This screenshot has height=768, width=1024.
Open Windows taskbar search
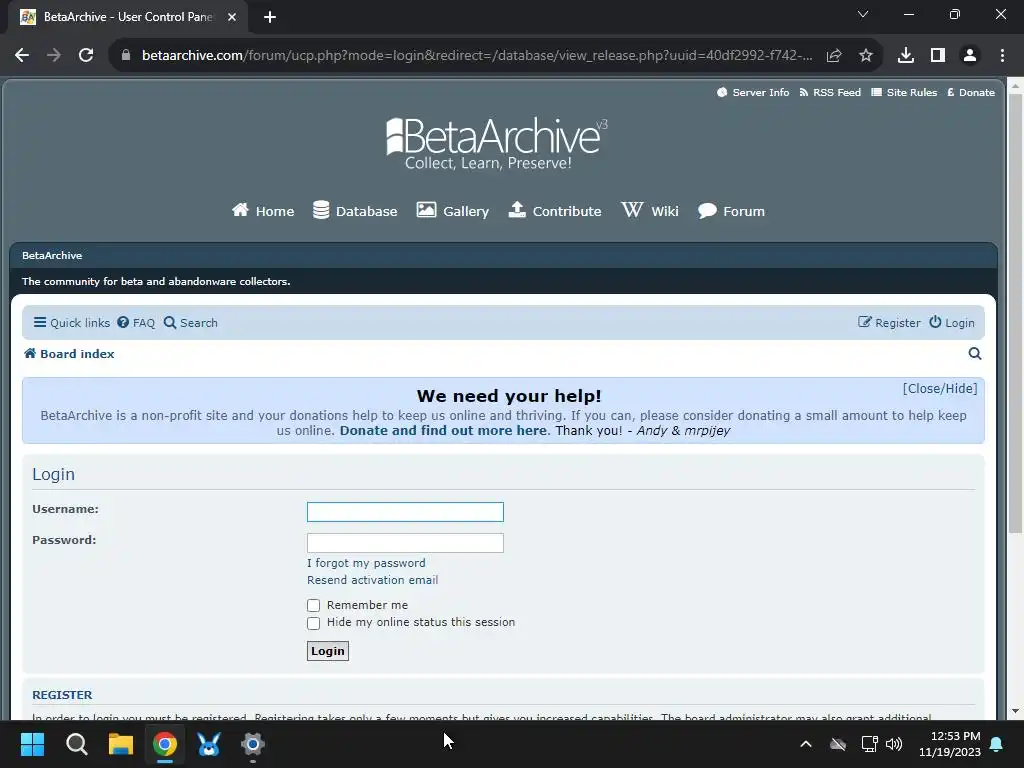[x=77, y=744]
